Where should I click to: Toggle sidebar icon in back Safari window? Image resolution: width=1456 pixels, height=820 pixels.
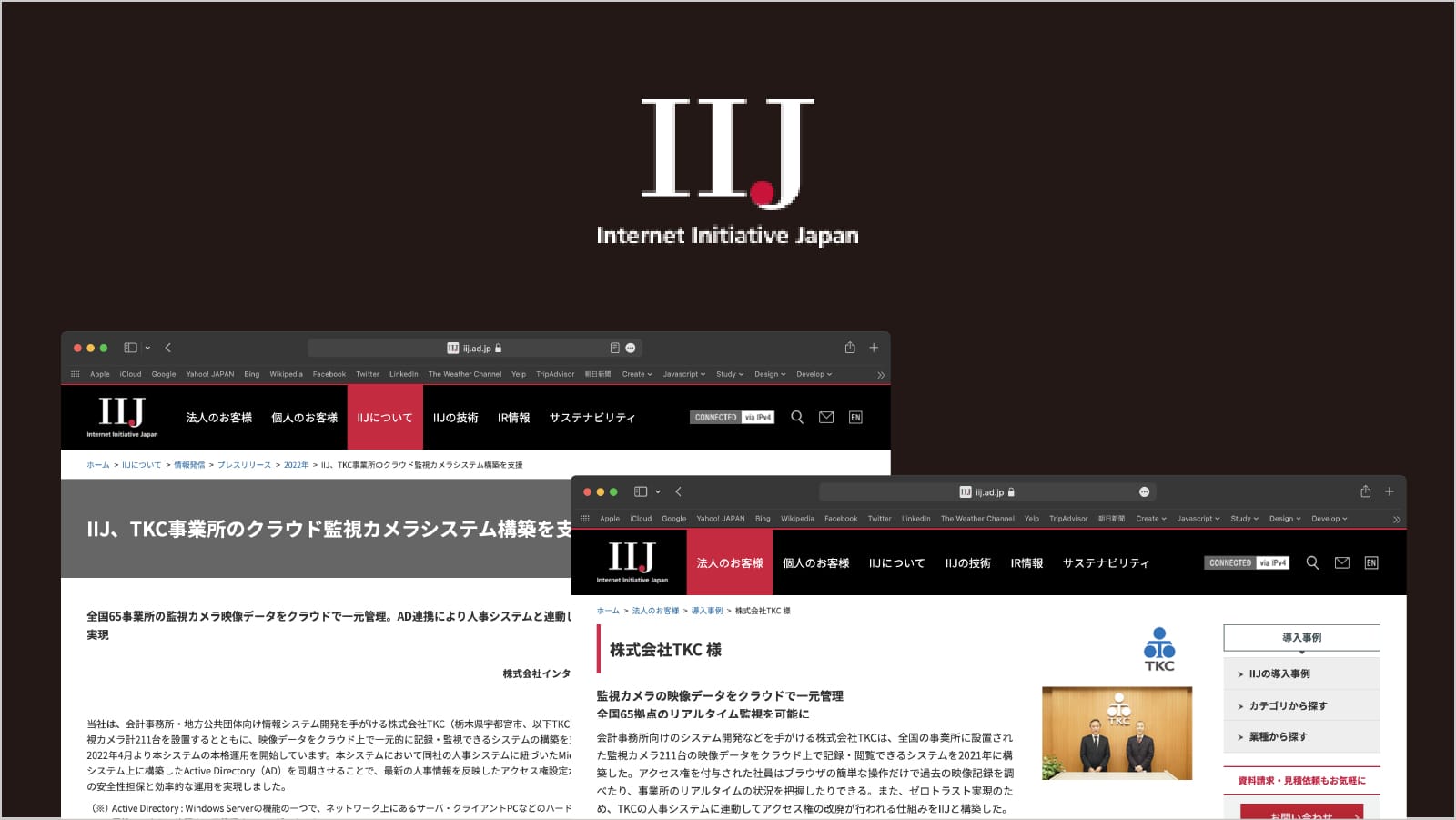130,348
